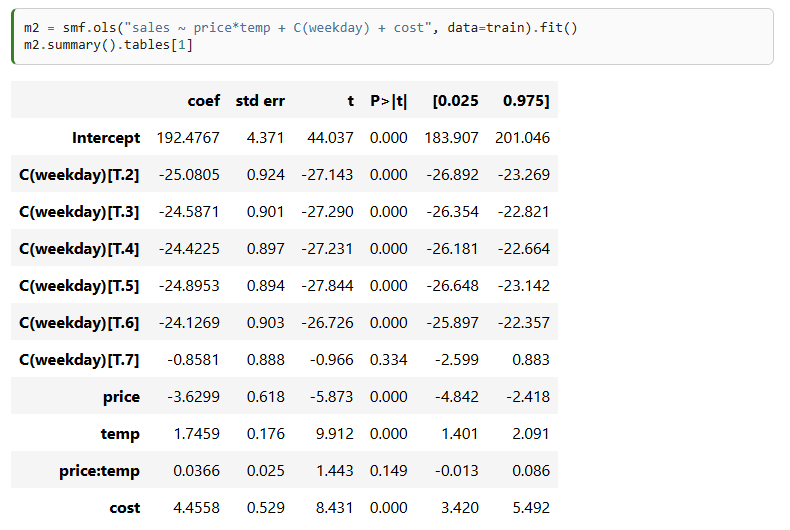Click Intercept std err value 4.371
Image resolution: width=790 pixels, height=530 pixels.
(266, 138)
